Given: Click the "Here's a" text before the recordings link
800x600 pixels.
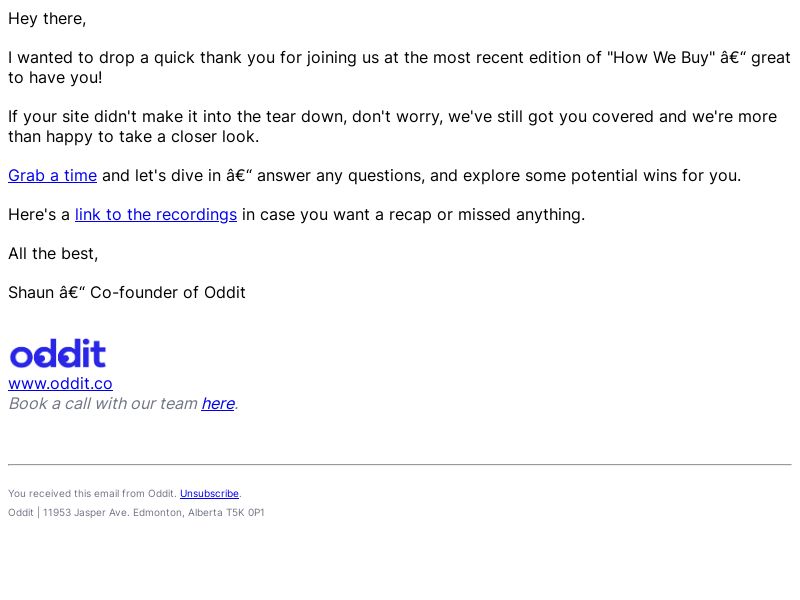Looking at the screenshot, I should (39, 215).
